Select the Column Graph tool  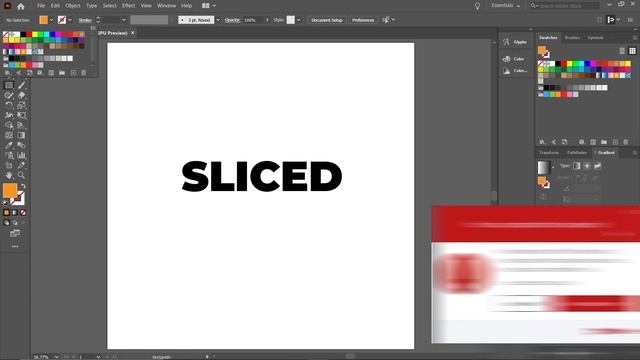(x=22, y=156)
